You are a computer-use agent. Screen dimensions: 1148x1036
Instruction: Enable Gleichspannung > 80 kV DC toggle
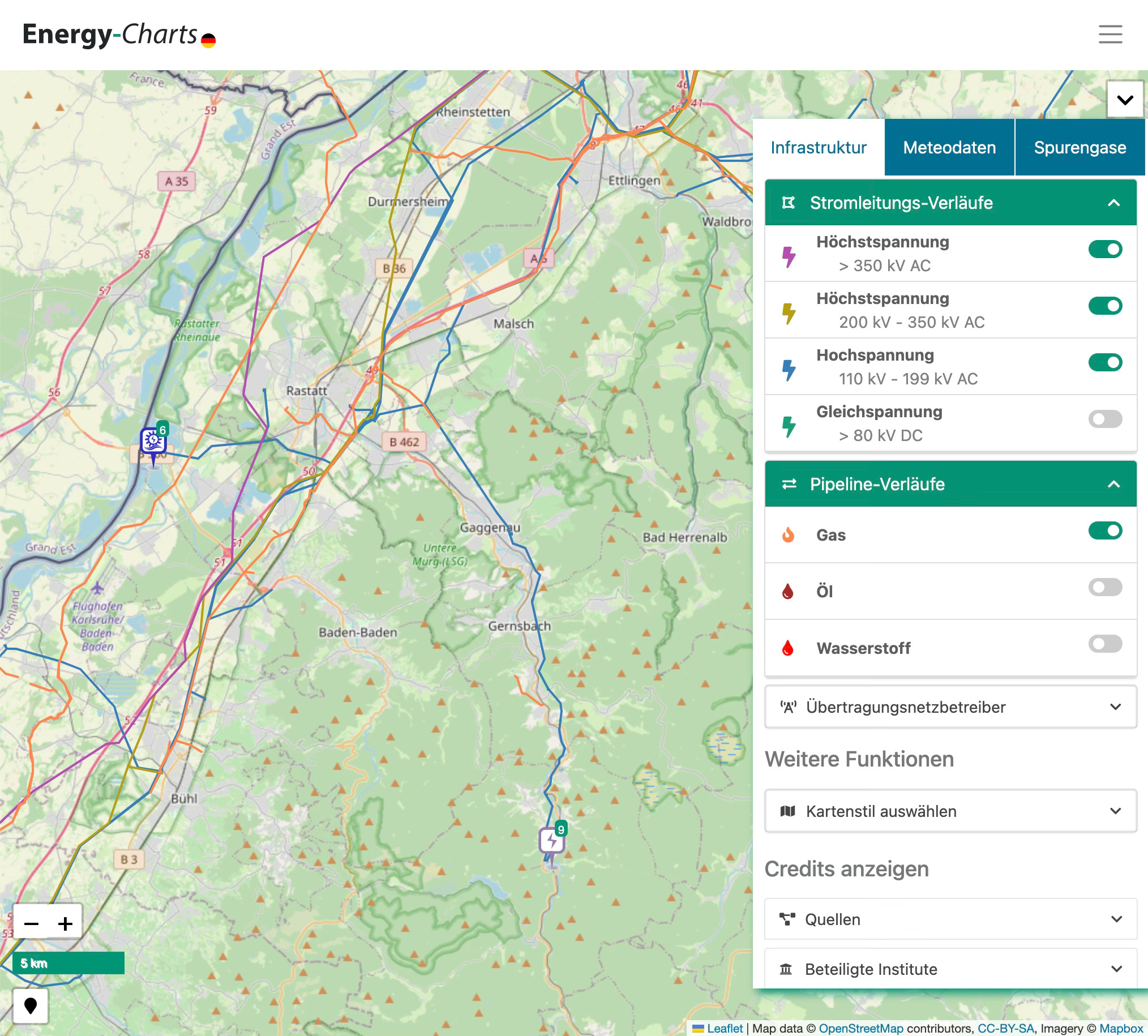click(x=1105, y=419)
